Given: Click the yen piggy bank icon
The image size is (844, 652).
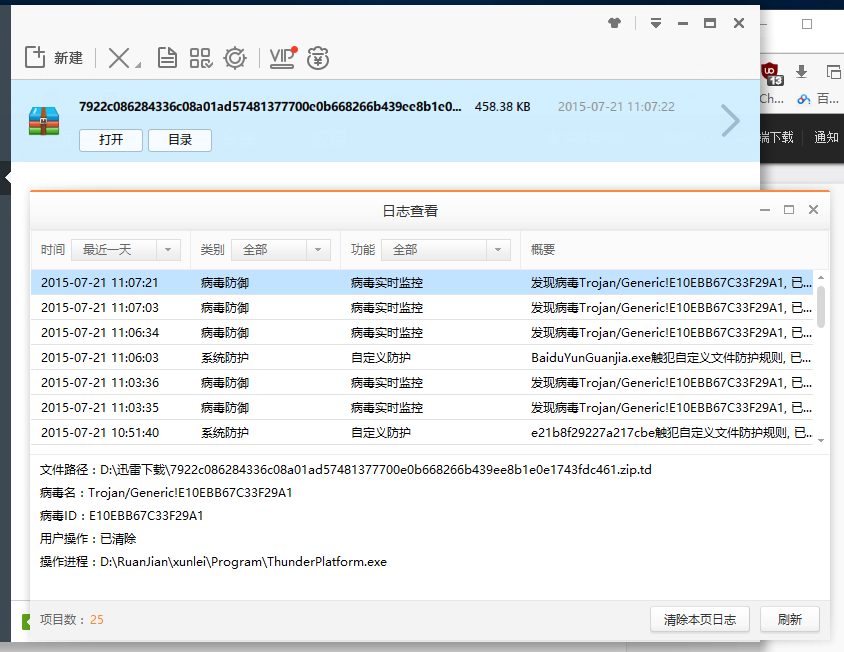Looking at the screenshot, I should pyautogui.click(x=318, y=58).
